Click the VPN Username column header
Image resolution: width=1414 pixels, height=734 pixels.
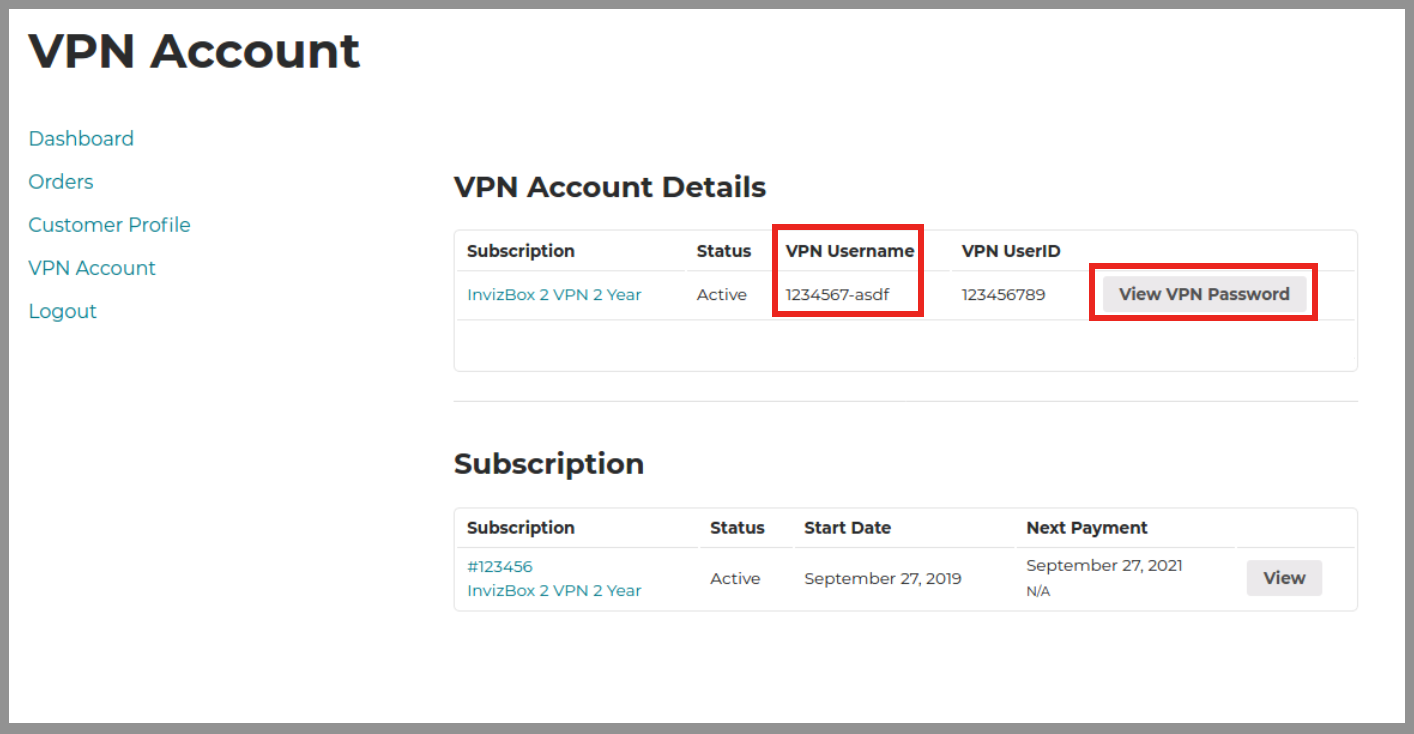click(x=850, y=251)
